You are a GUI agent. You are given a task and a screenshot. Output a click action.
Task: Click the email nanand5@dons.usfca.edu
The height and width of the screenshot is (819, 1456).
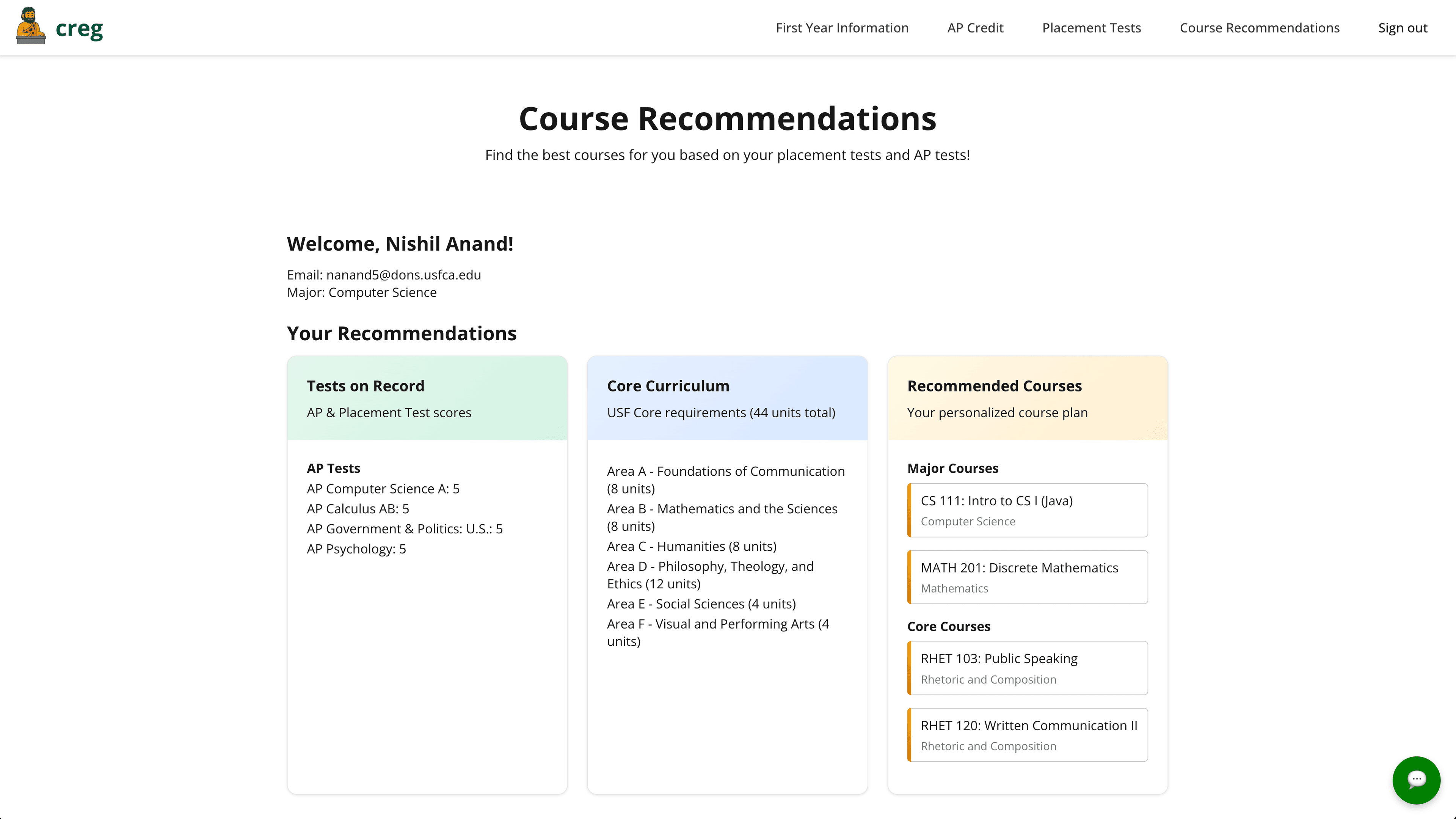pos(403,275)
